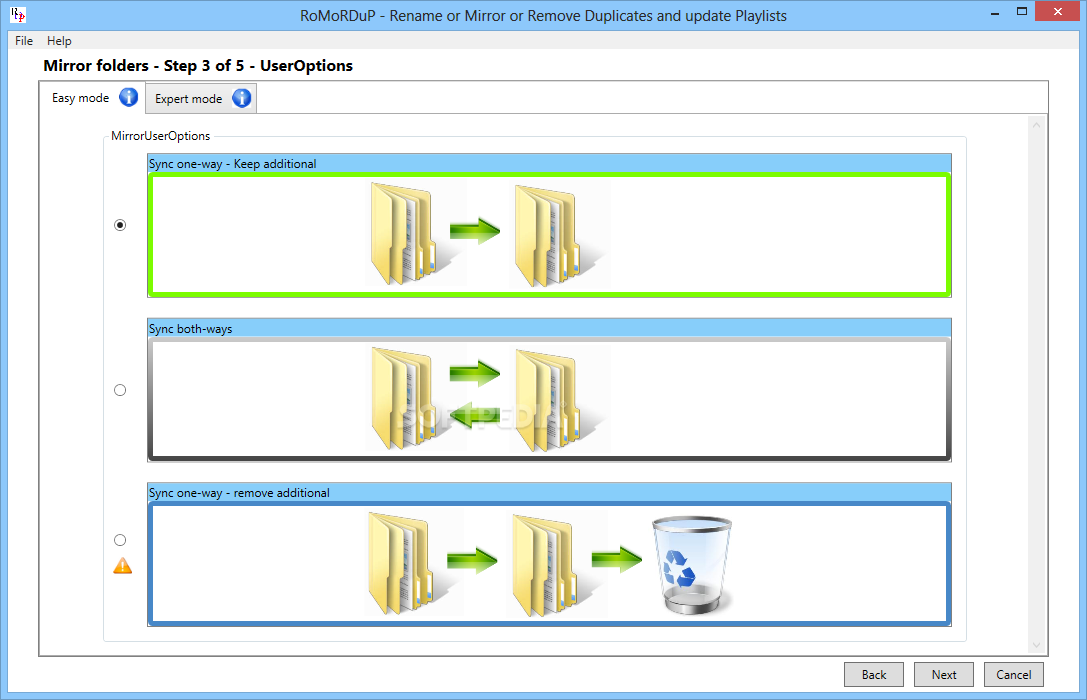Select Sync one-way remove additional radio button

point(120,540)
